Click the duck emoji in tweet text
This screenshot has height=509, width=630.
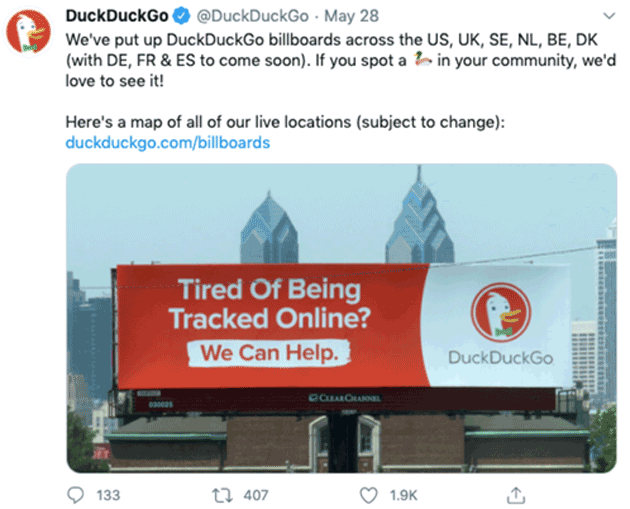[x=422, y=60]
